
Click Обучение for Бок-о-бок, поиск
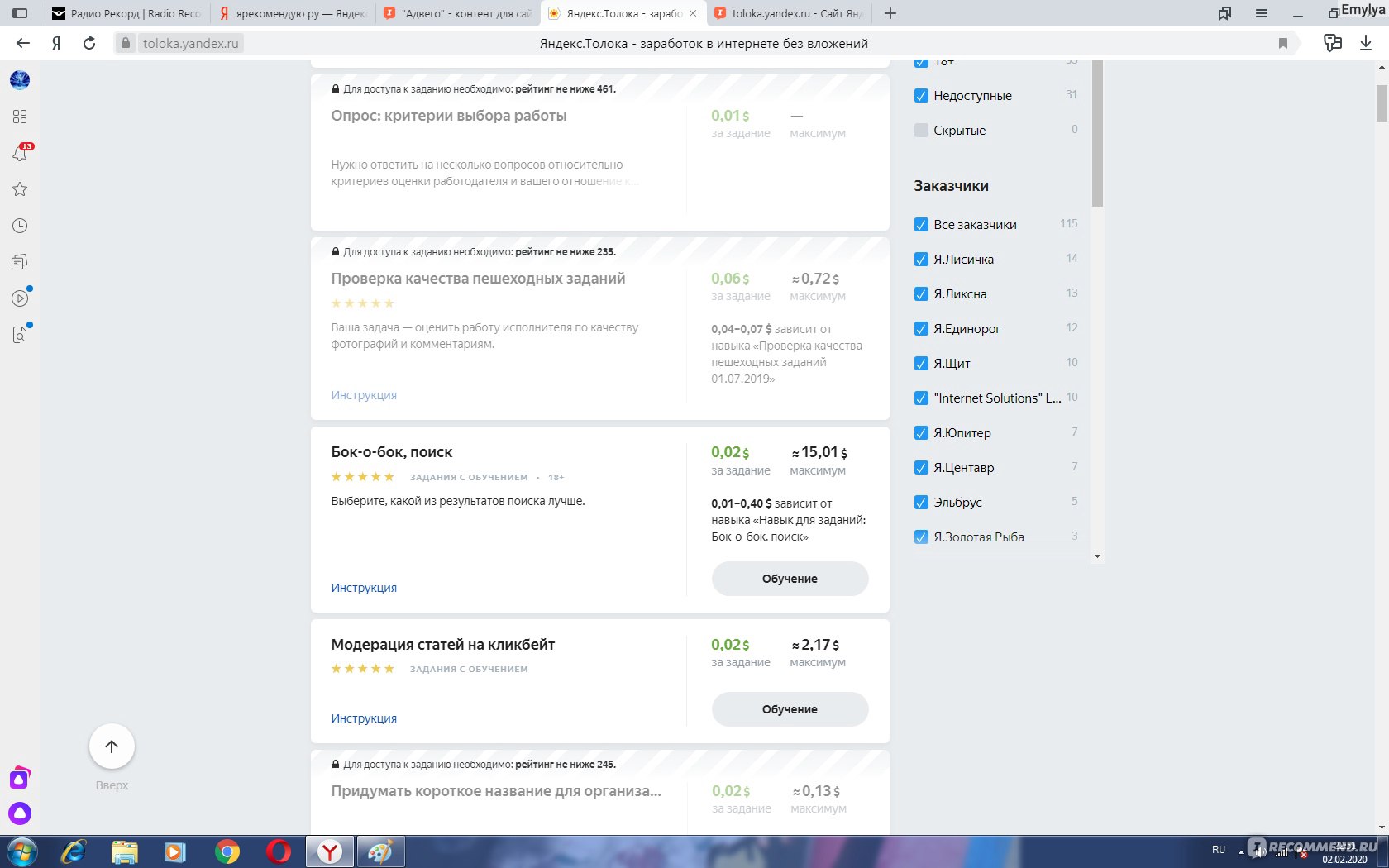pos(790,579)
